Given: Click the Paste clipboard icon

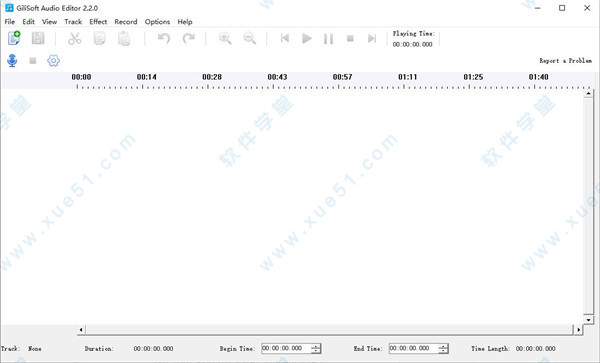Looking at the screenshot, I should click(x=124, y=39).
